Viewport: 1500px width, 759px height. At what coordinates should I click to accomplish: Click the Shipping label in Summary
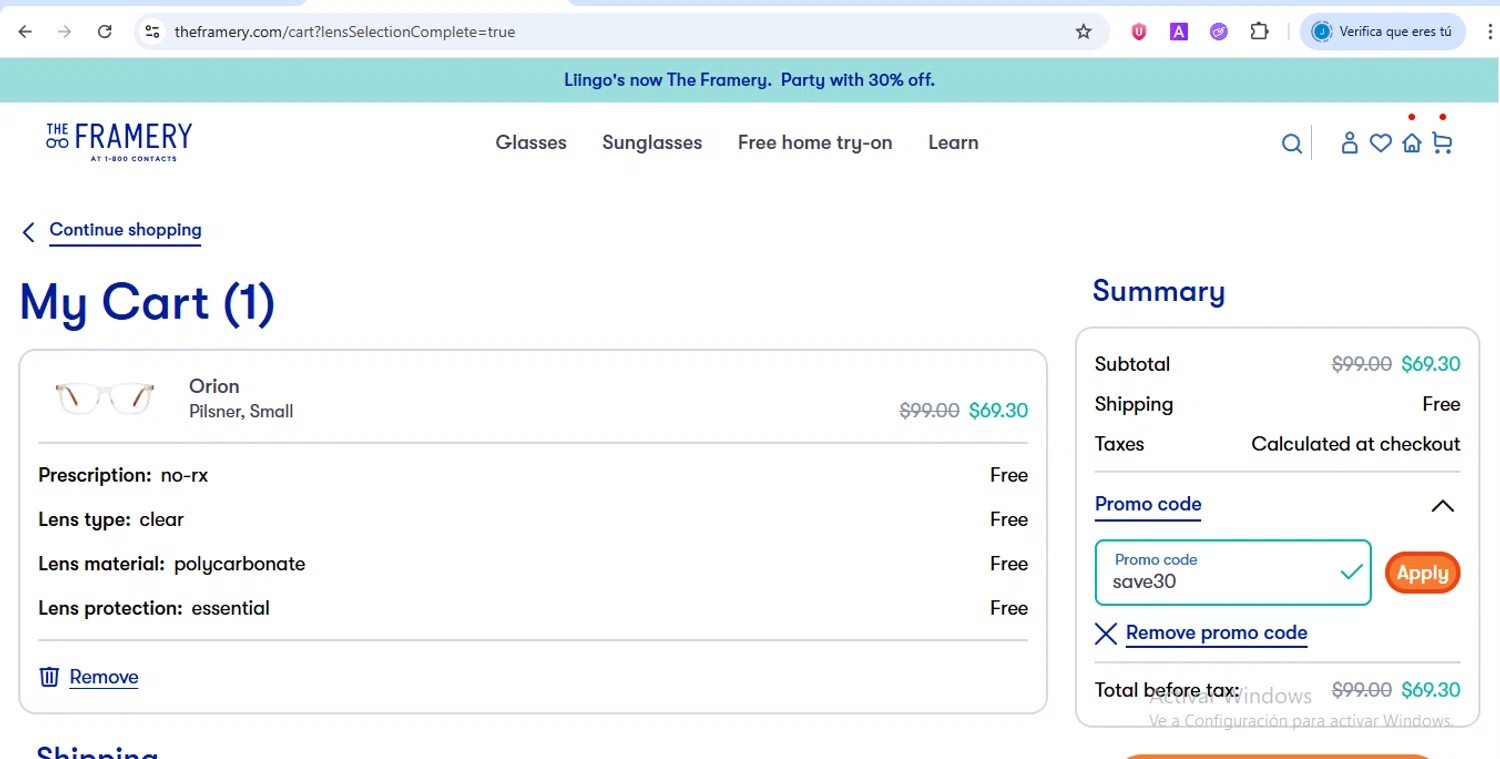click(x=1134, y=404)
